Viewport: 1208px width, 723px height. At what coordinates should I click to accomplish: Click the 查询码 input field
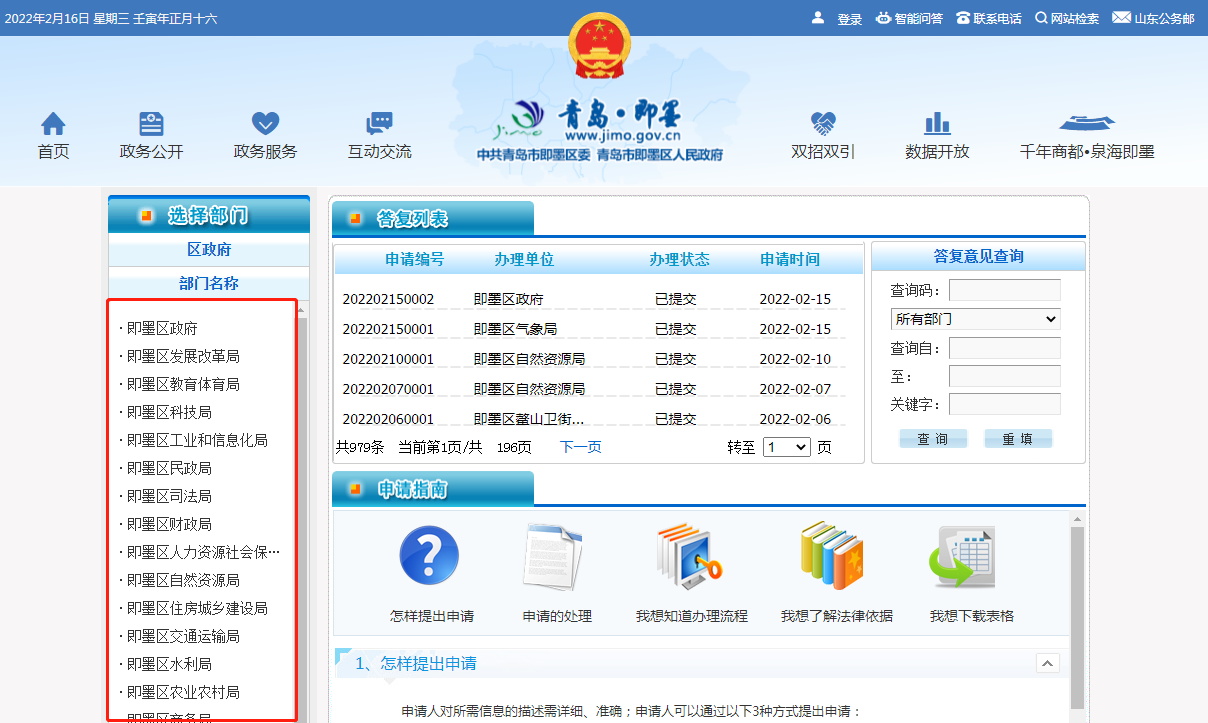point(1004,290)
